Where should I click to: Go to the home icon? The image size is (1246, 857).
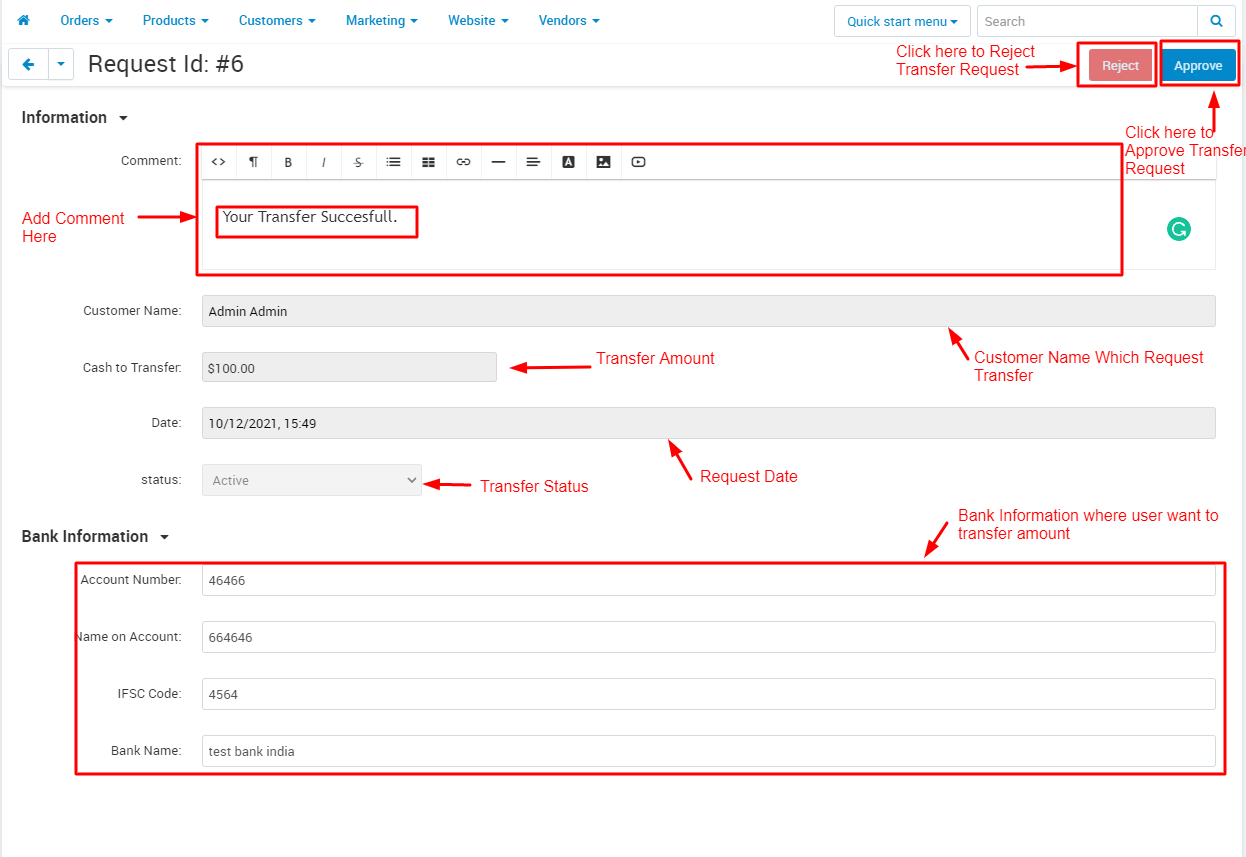tap(24, 20)
